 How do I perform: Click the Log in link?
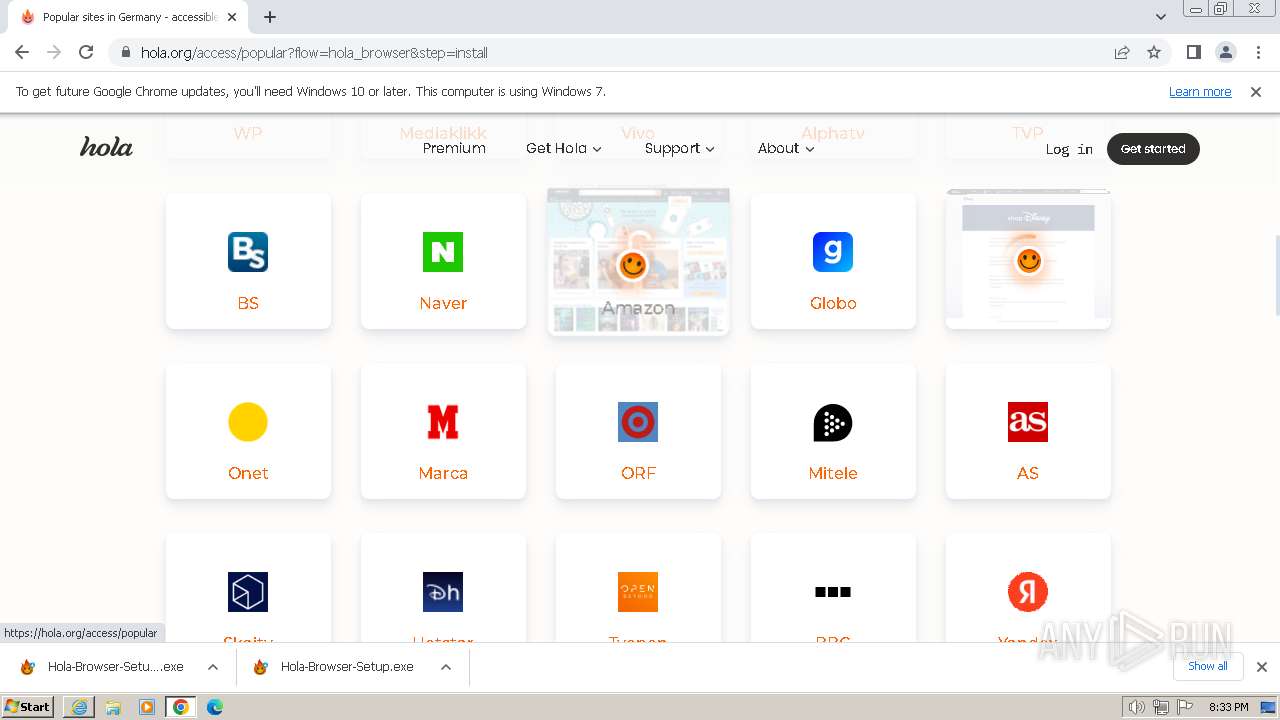coord(1069,149)
